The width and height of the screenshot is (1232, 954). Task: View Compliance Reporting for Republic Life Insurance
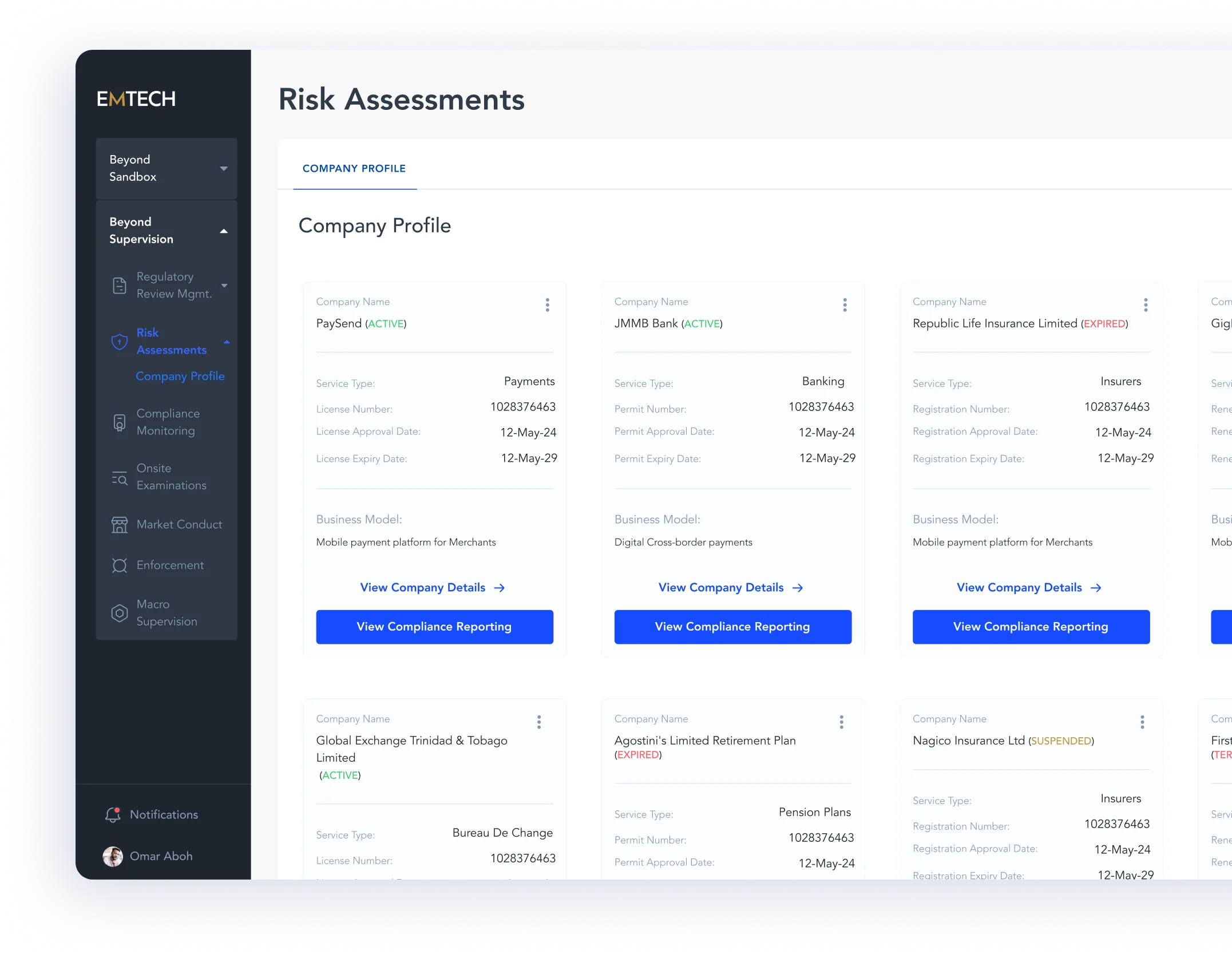click(1031, 627)
